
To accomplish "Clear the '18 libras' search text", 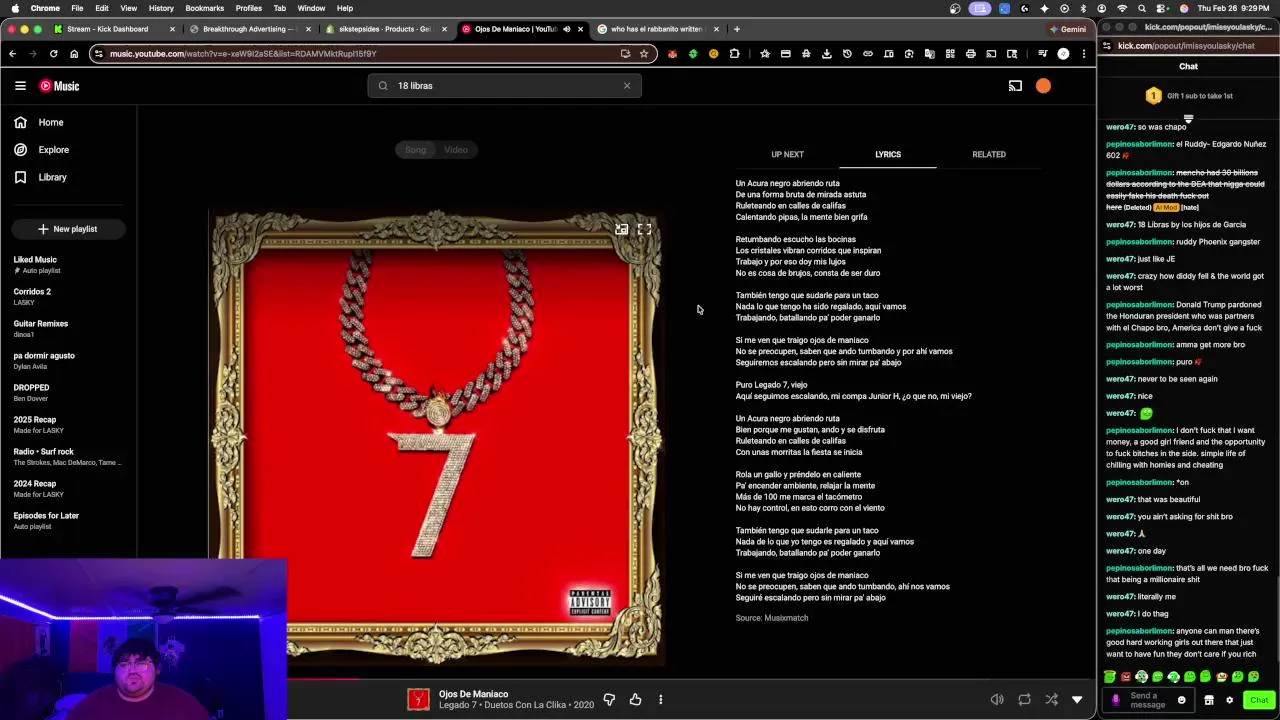I will [x=627, y=86].
